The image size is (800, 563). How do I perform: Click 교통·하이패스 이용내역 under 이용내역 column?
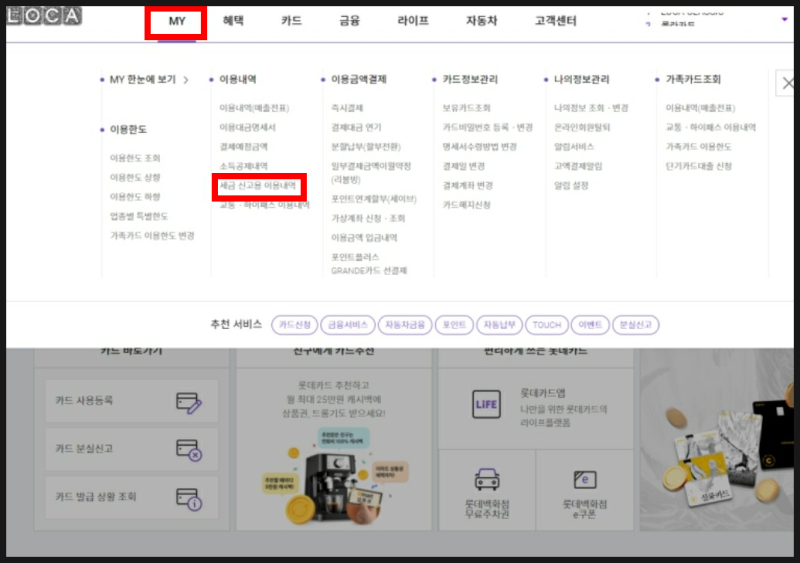click(x=264, y=205)
